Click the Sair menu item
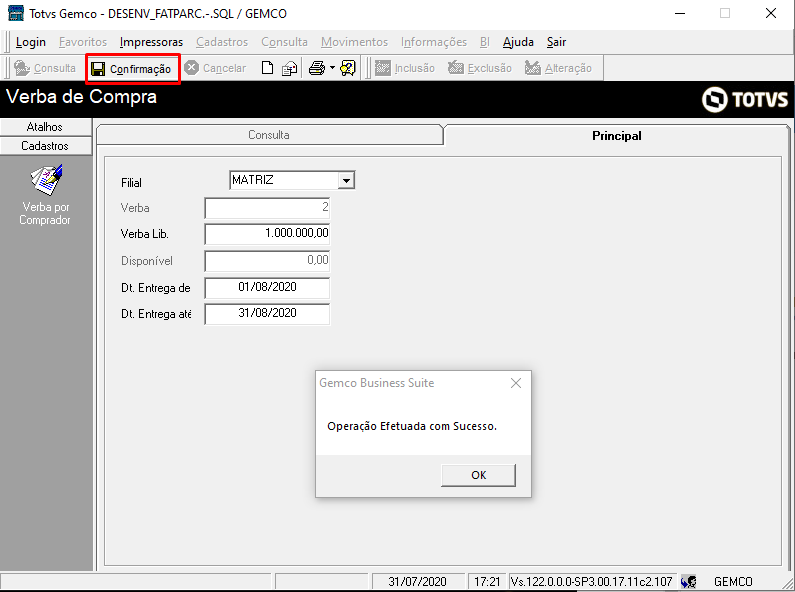The image size is (795, 592). 556,42
